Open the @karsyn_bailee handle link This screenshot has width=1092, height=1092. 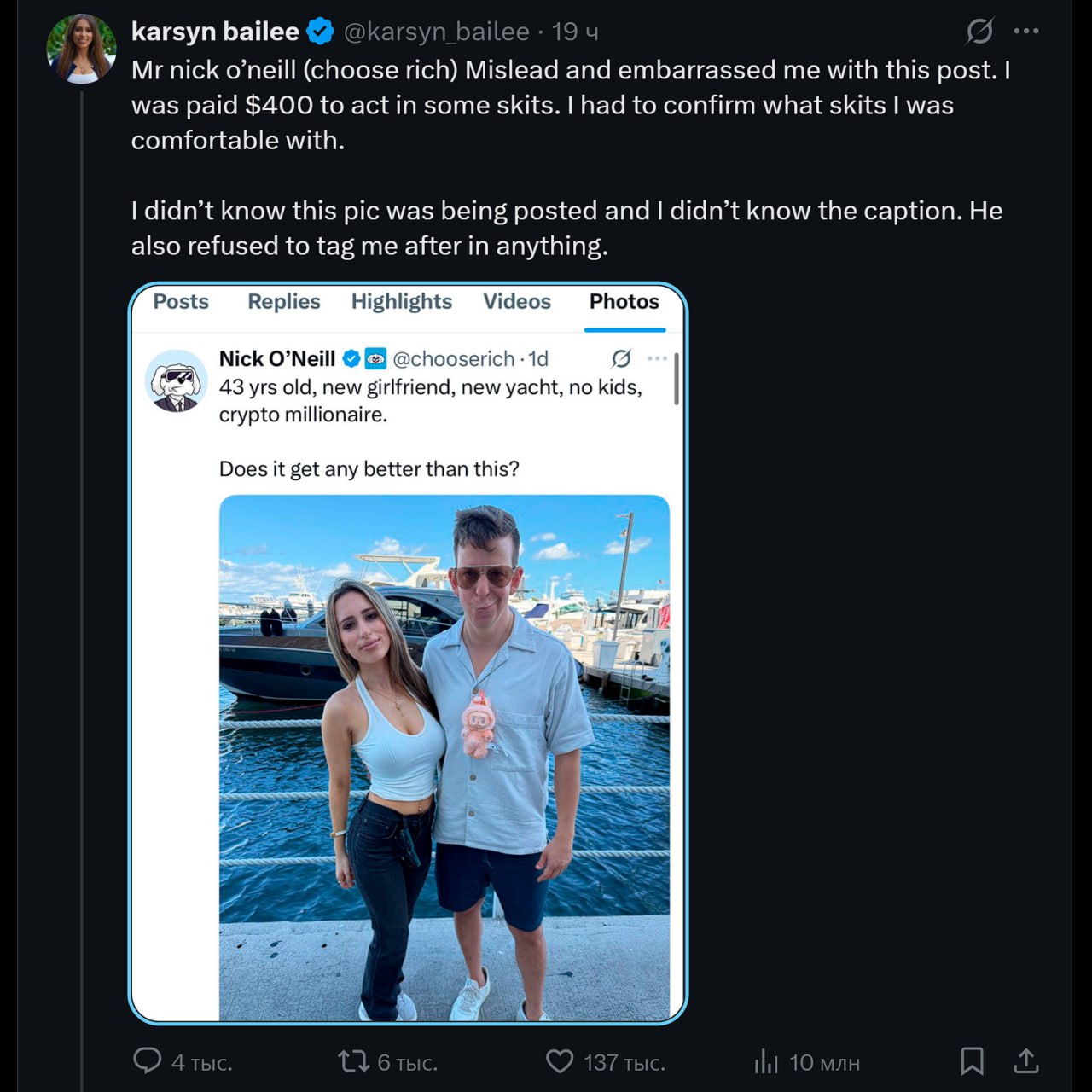(436, 32)
